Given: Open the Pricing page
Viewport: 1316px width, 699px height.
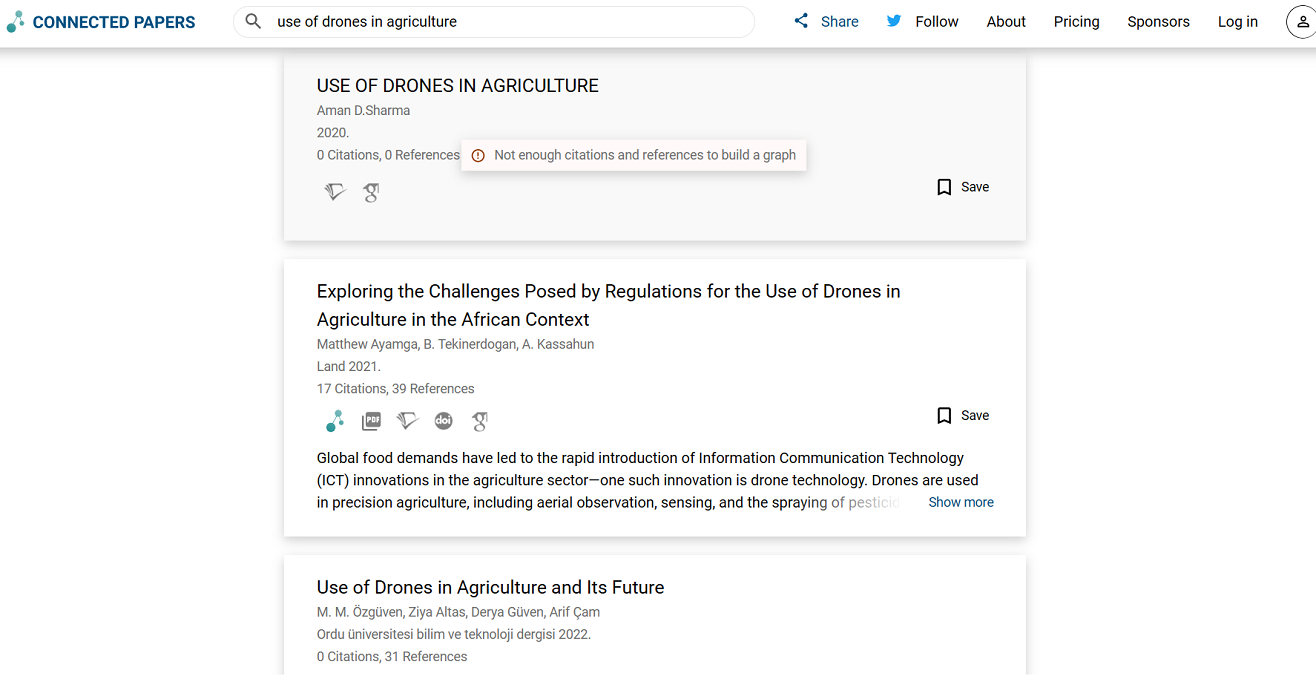Looking at the screenshot, I should pyautogui.click(x=1076, y=21).
